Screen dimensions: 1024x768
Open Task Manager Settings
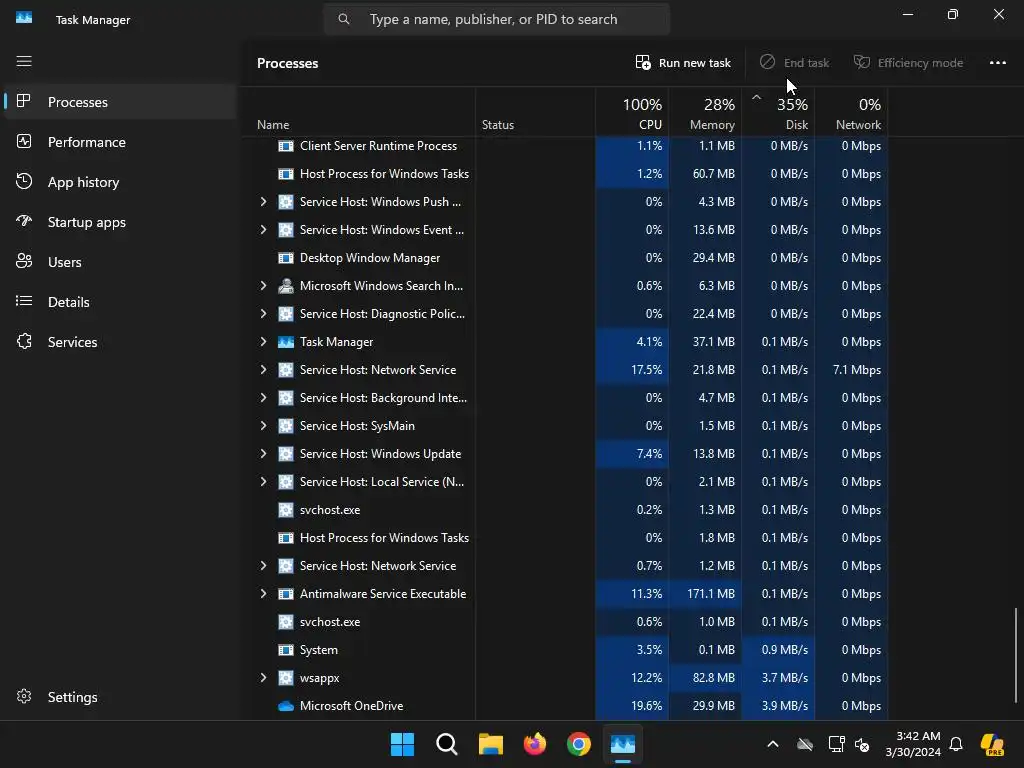tap(120, 697)
